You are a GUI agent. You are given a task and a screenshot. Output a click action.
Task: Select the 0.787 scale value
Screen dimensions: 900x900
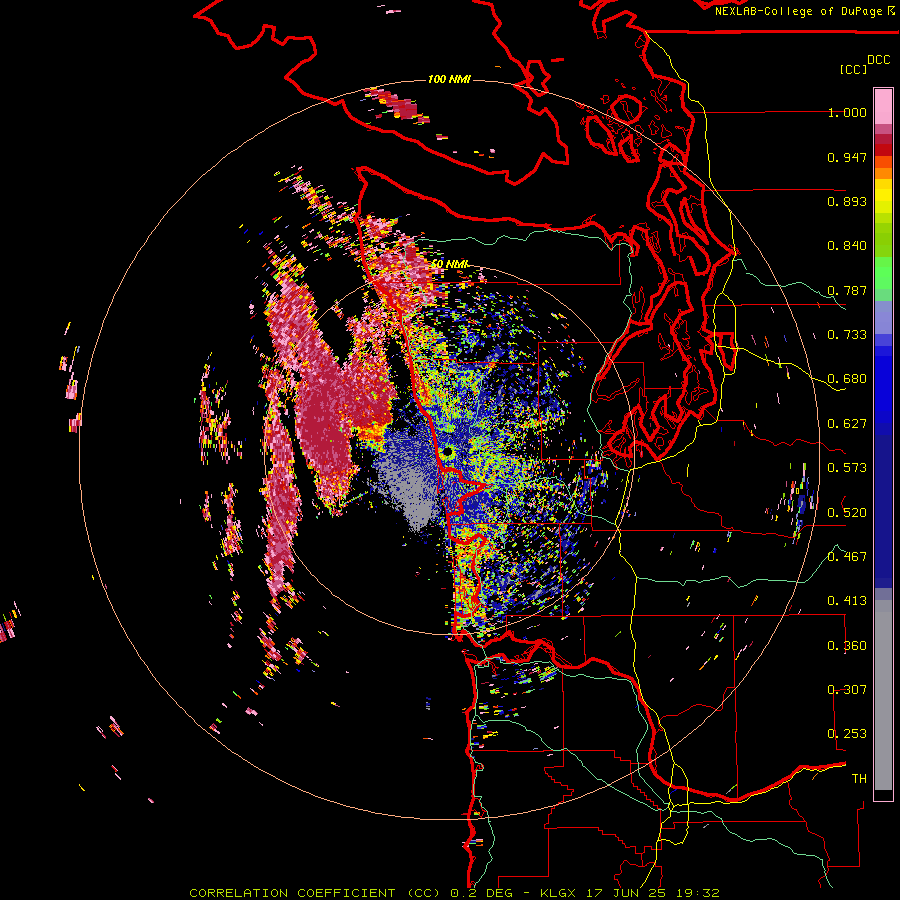point(847,290)
